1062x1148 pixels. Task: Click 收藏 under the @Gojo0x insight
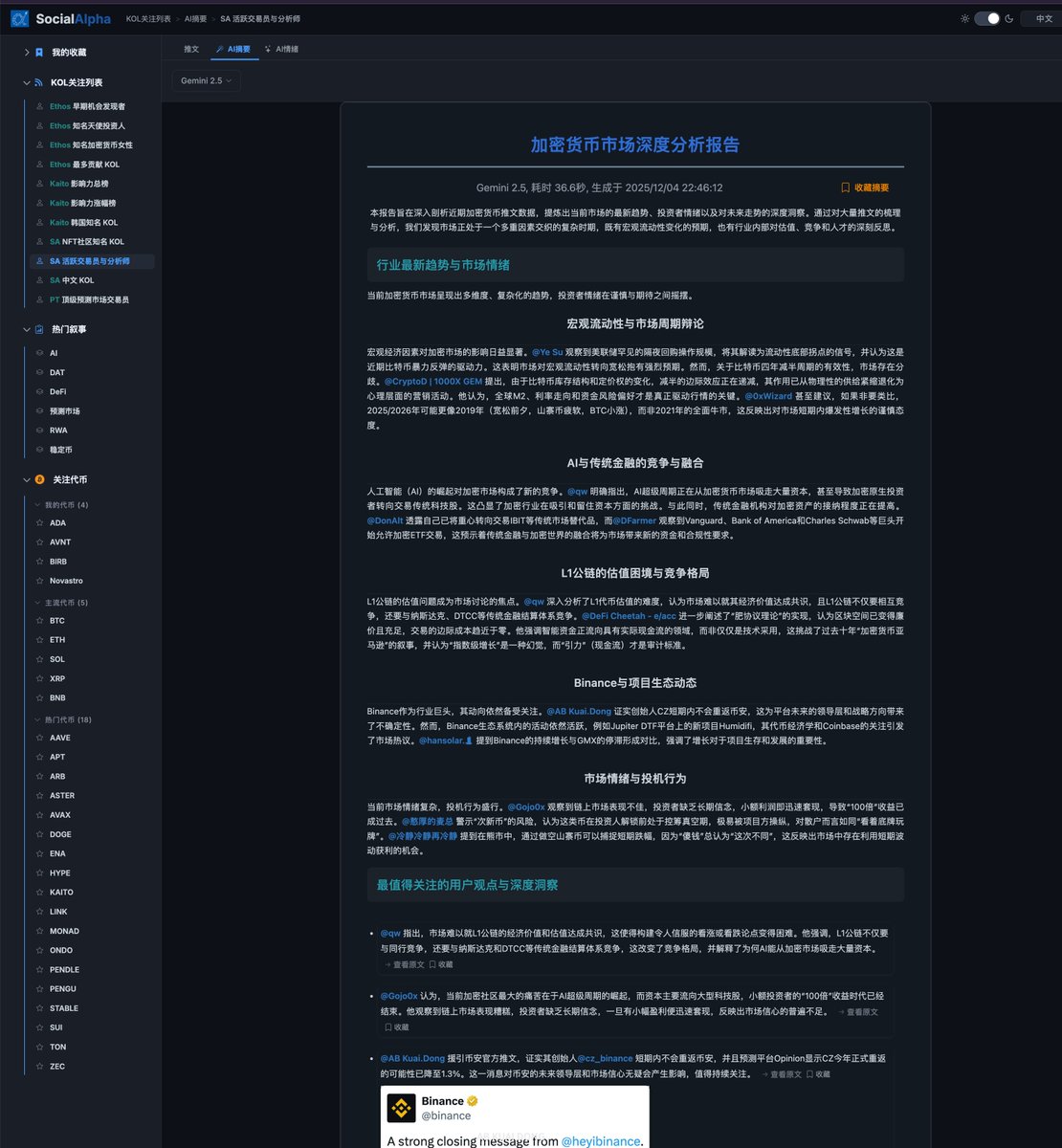coord(397,1027)
